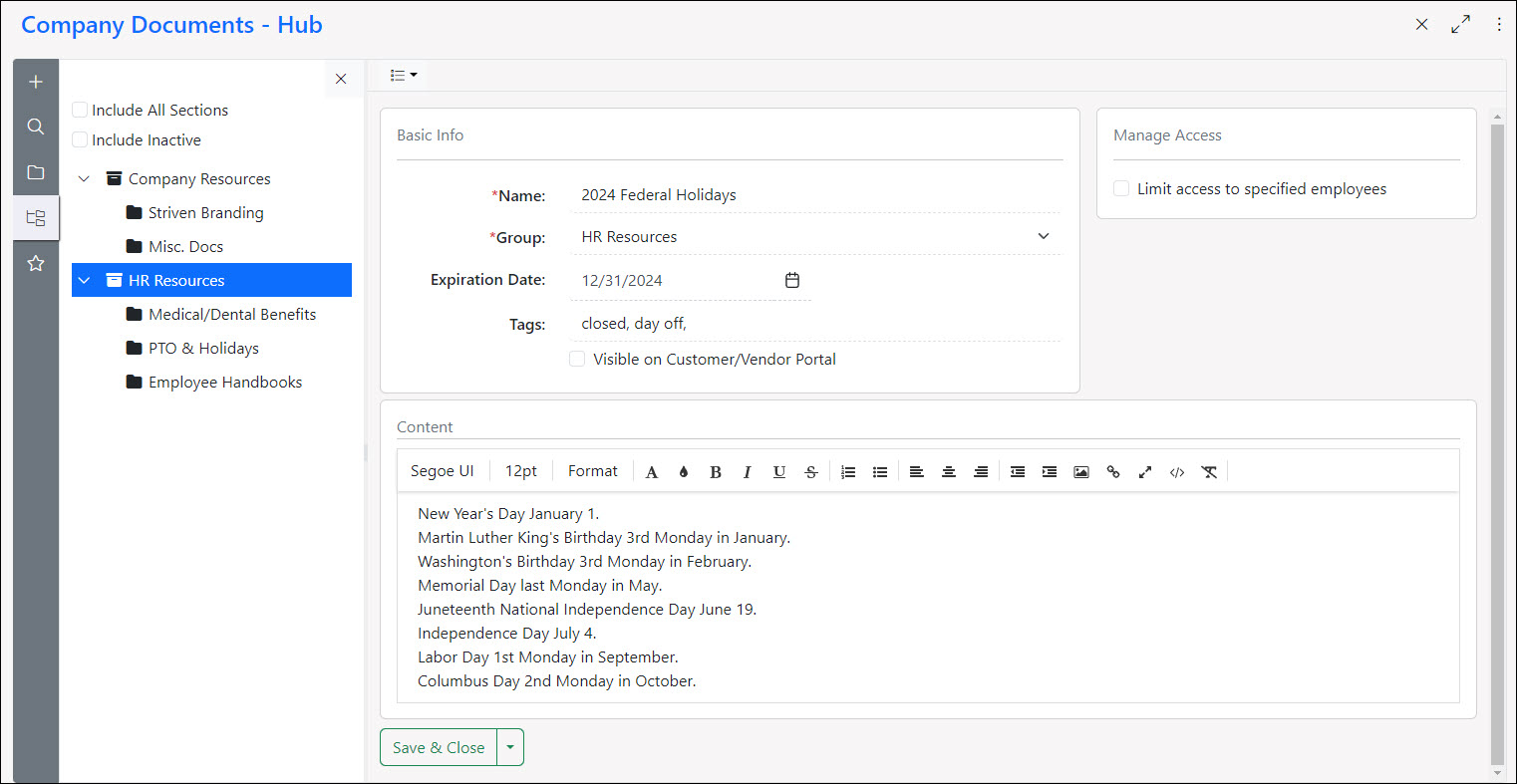The image size is (1517, 784).
Task: Expand hub window with arrows icon
Action: pyautogui.click(x=1460, y=25)
